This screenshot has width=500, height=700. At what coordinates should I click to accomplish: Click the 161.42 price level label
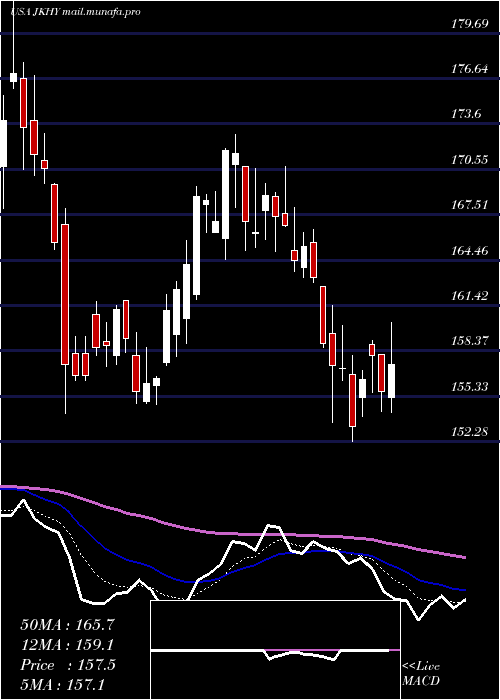tap(470, 296)
